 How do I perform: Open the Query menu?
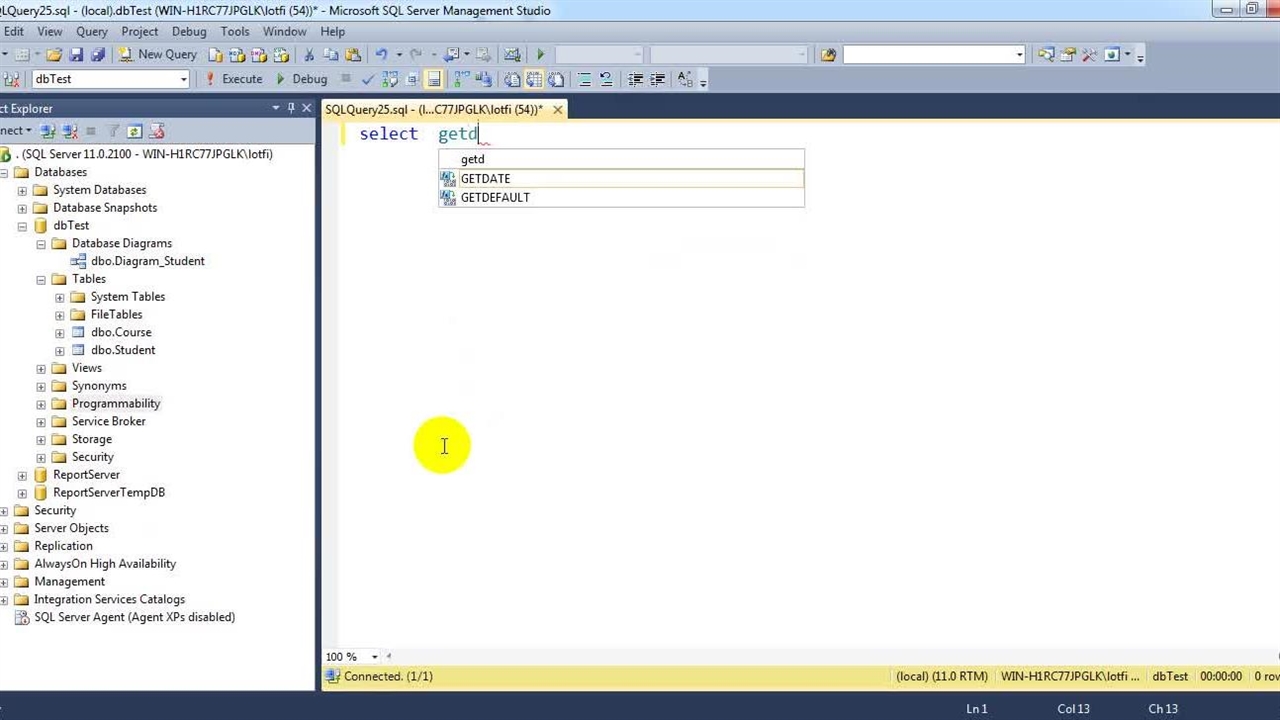coord(91,31)
